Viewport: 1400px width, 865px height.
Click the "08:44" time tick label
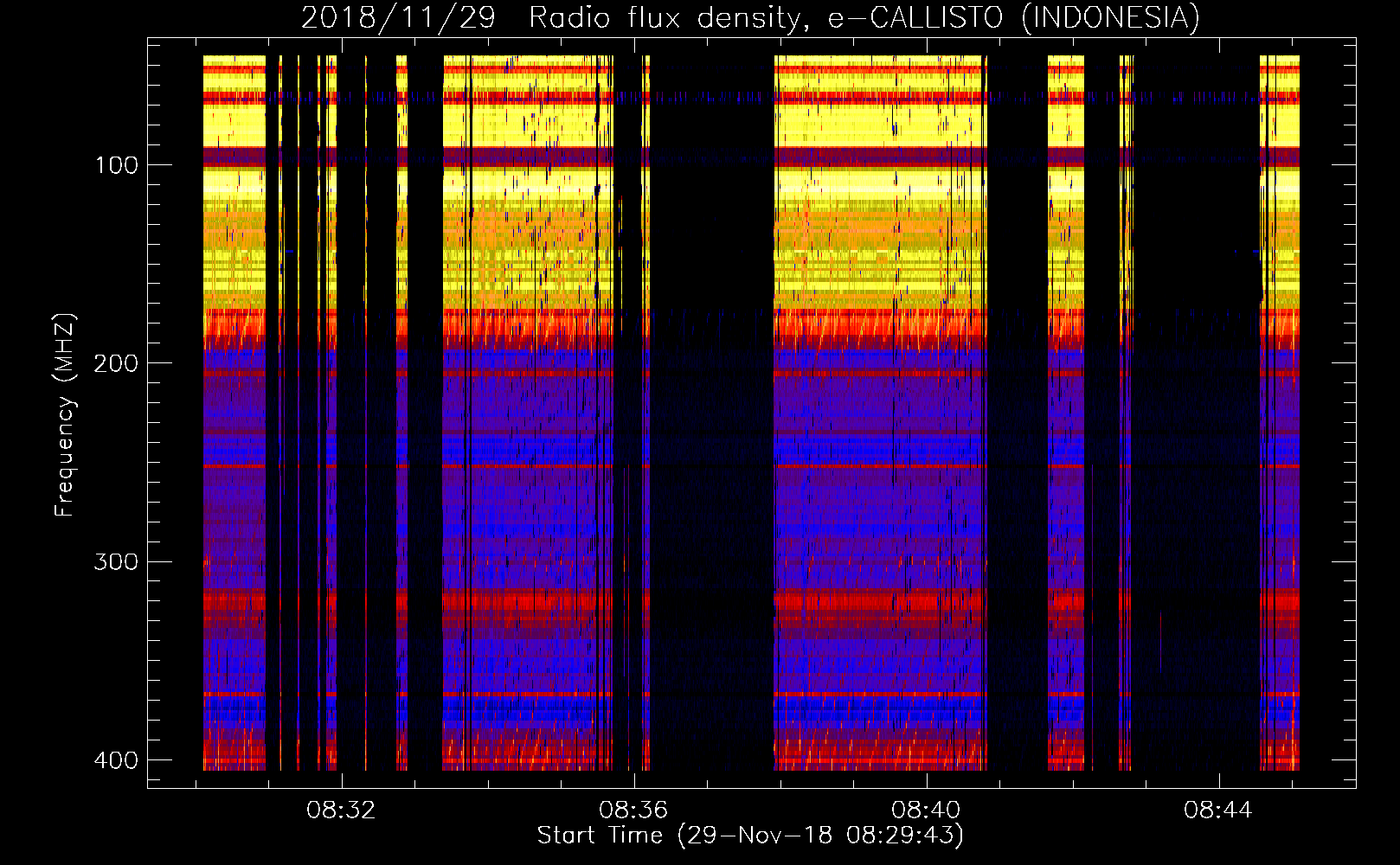click(1218, 811)
